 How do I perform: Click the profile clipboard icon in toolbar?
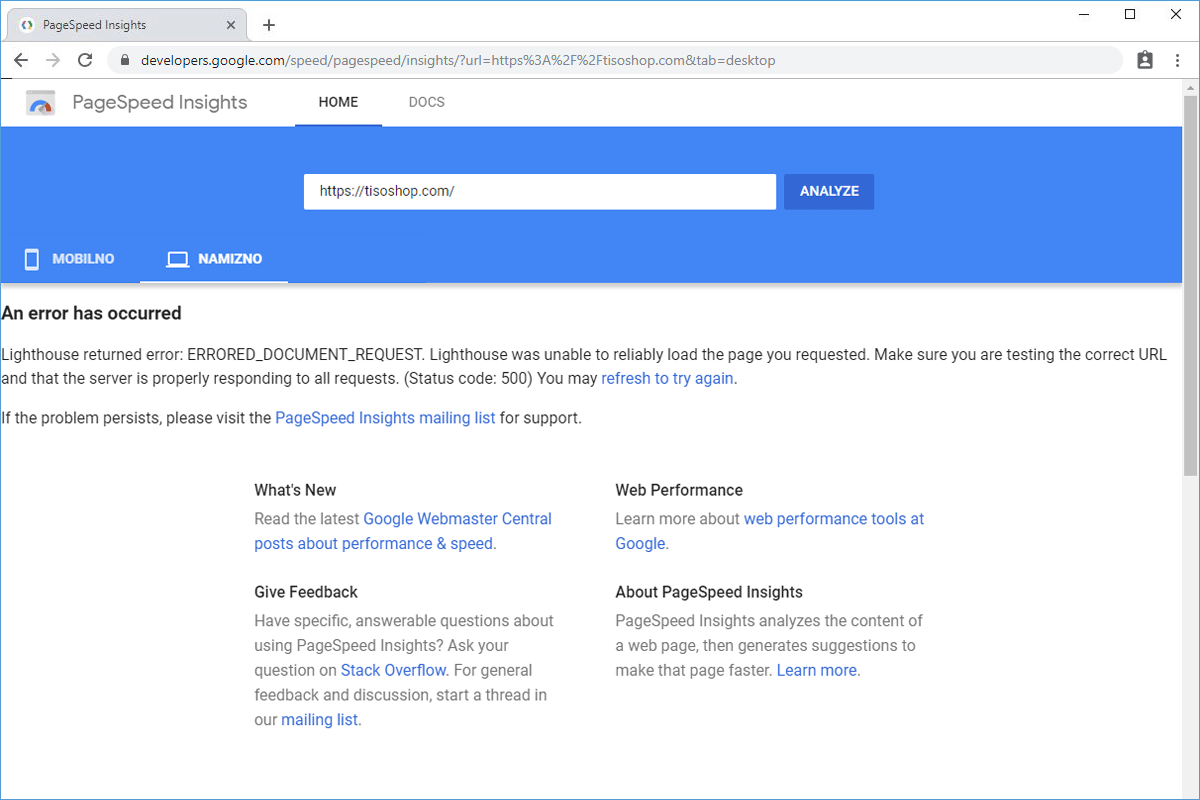(x=1145, y=60)
